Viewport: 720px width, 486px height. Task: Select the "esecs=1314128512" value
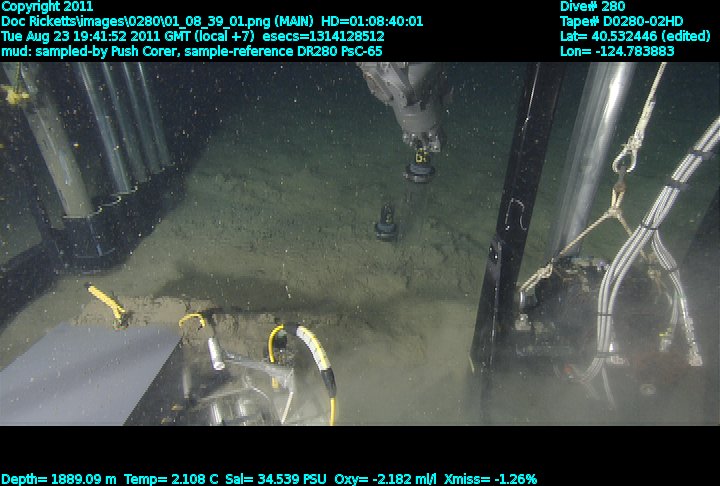coord(323,36)
